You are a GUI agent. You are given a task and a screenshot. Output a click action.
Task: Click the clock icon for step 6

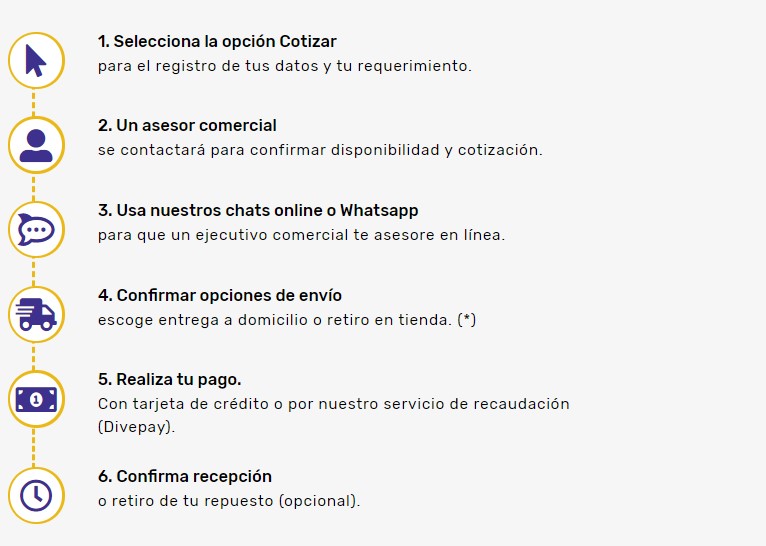pyautogui.click(x=36, y=495)
